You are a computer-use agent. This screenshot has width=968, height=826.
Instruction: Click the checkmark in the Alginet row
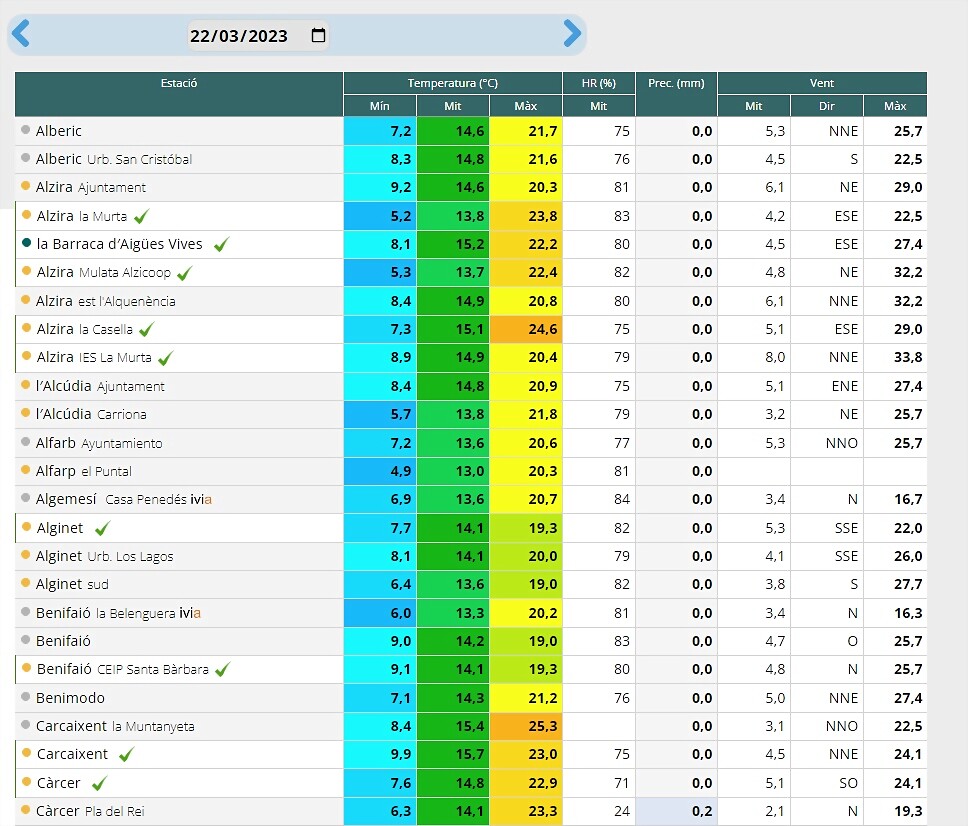point(102,528)
